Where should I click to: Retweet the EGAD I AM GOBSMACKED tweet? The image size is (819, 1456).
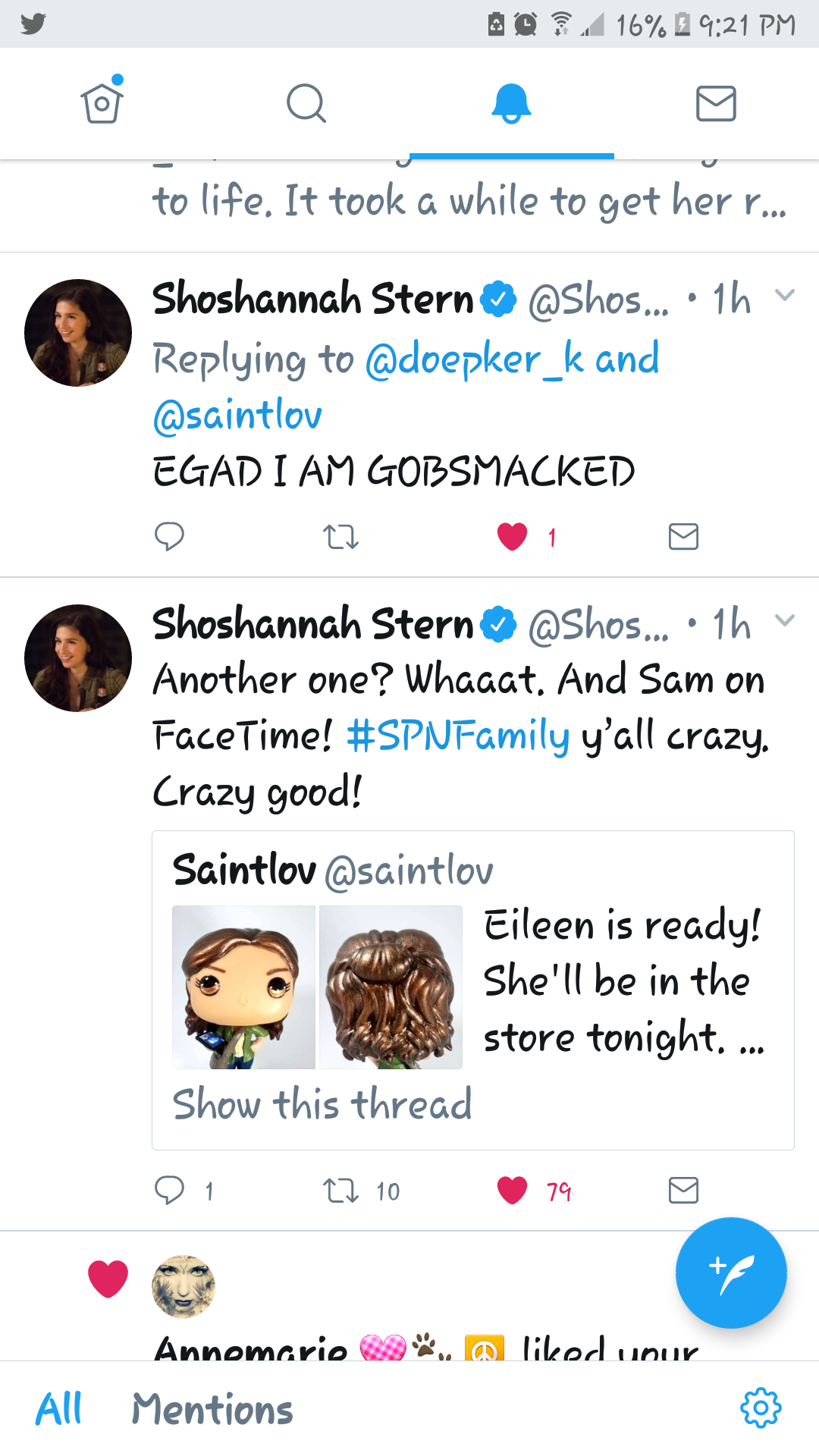tap(340, 537)
